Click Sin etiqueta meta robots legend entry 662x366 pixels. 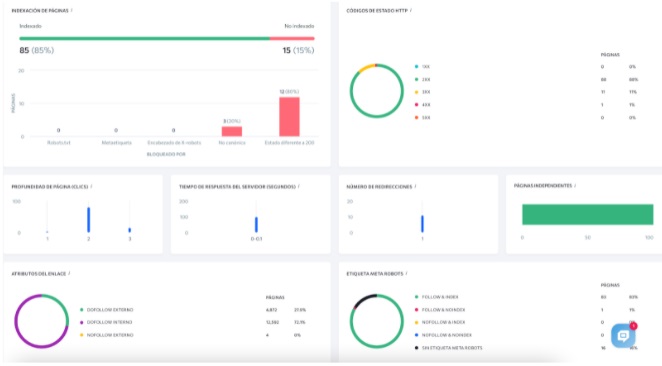coord(448,348)
